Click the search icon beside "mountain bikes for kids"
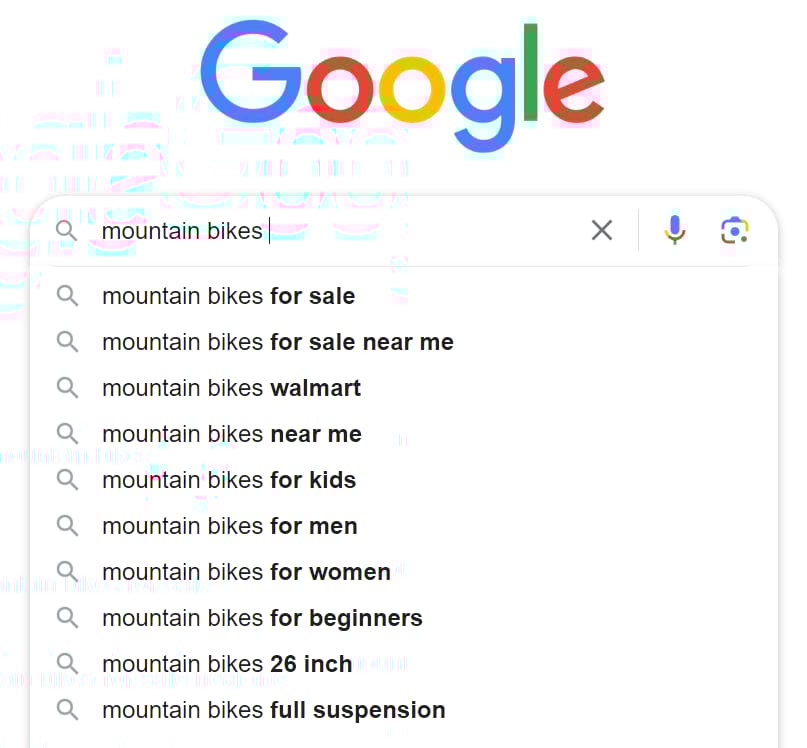Viewport: 807px width, 748px height. coord(68,480)
